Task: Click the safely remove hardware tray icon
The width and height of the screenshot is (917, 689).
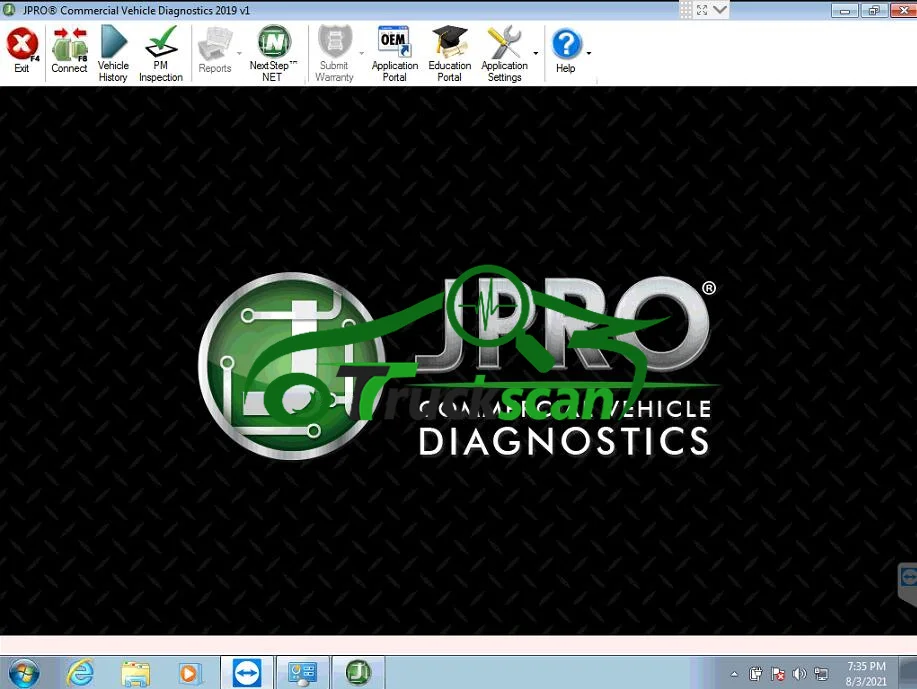Action: coord(756,674)
